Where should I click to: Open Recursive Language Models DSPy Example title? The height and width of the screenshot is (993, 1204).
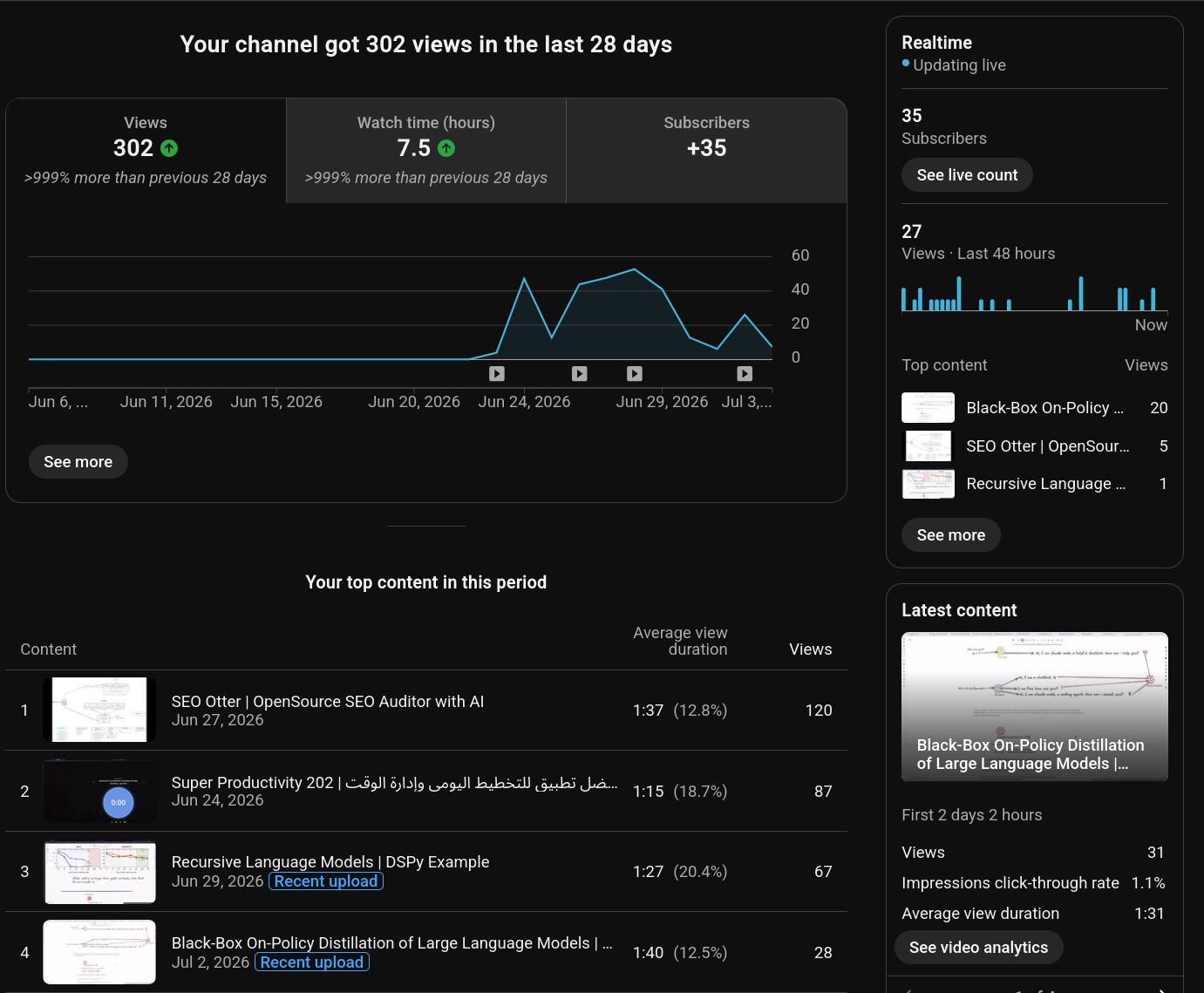330,862
